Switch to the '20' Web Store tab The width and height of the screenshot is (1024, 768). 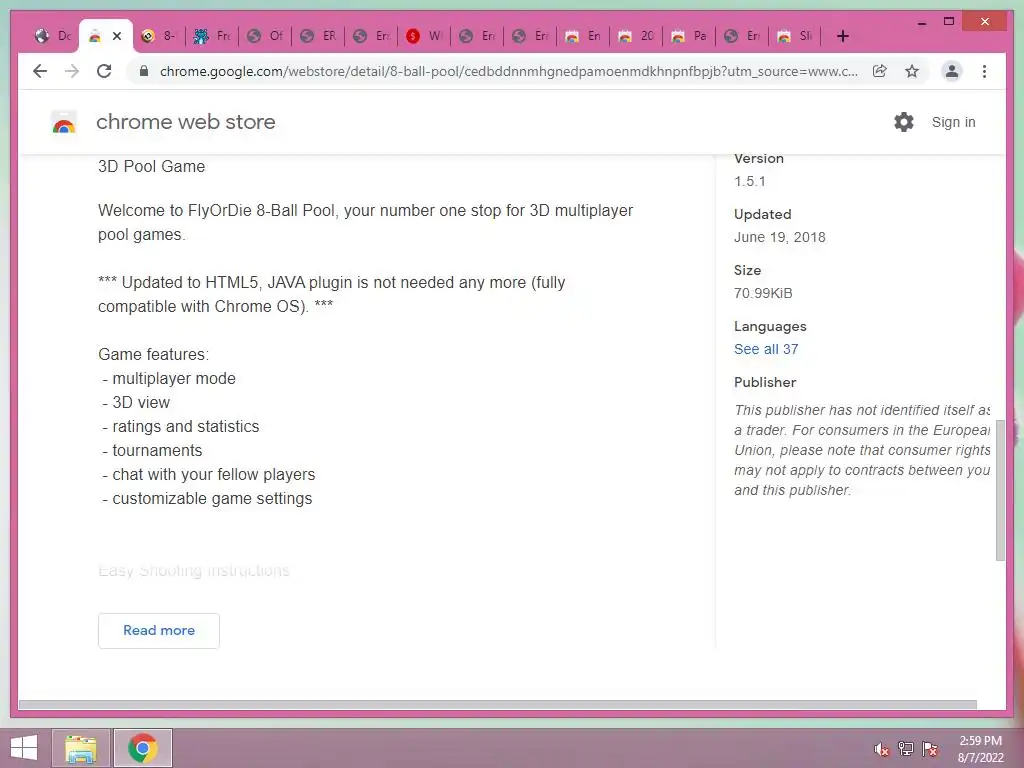click(x=636, y=36)
